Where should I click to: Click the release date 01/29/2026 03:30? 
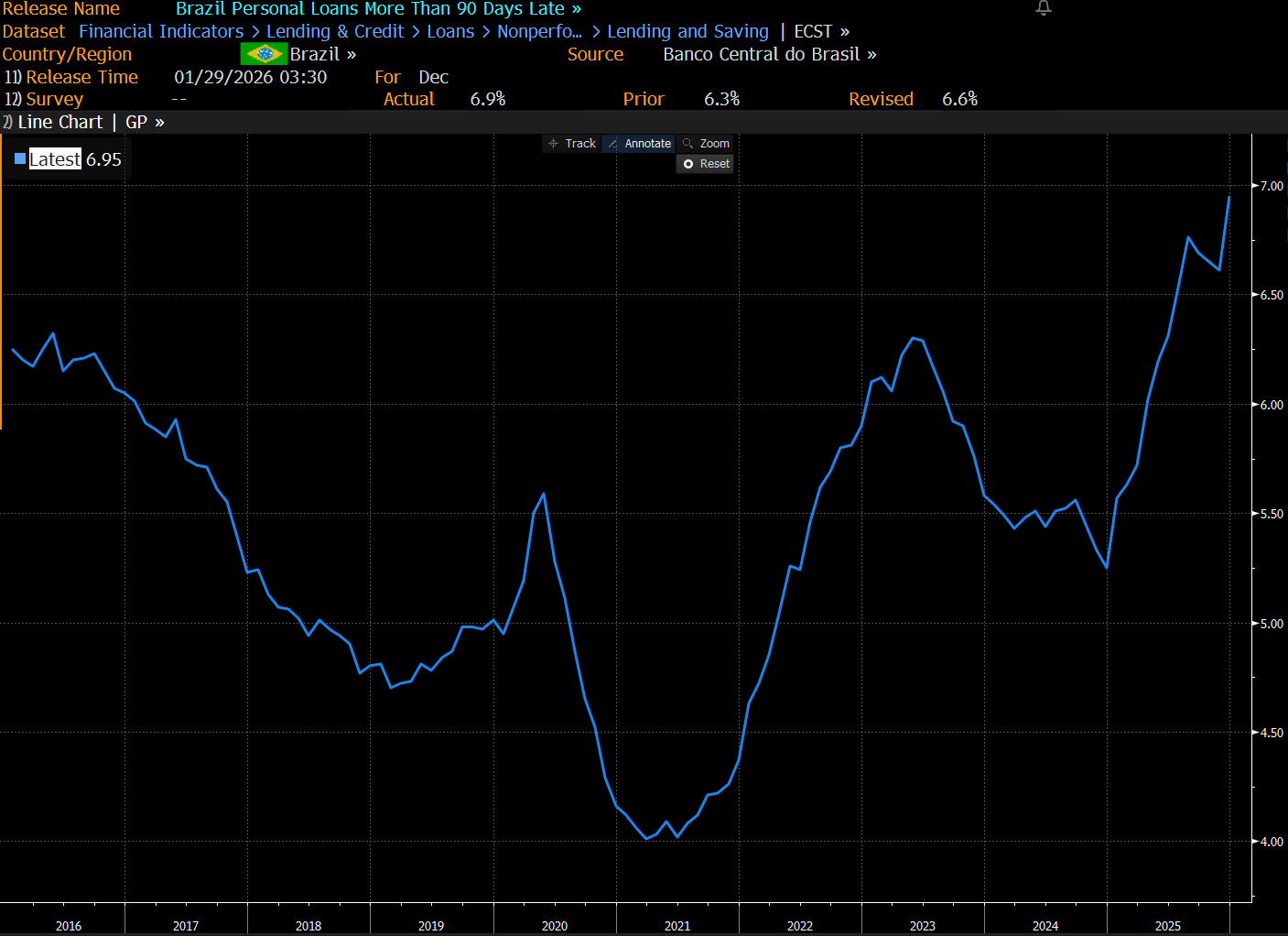[x=251, y=77]
